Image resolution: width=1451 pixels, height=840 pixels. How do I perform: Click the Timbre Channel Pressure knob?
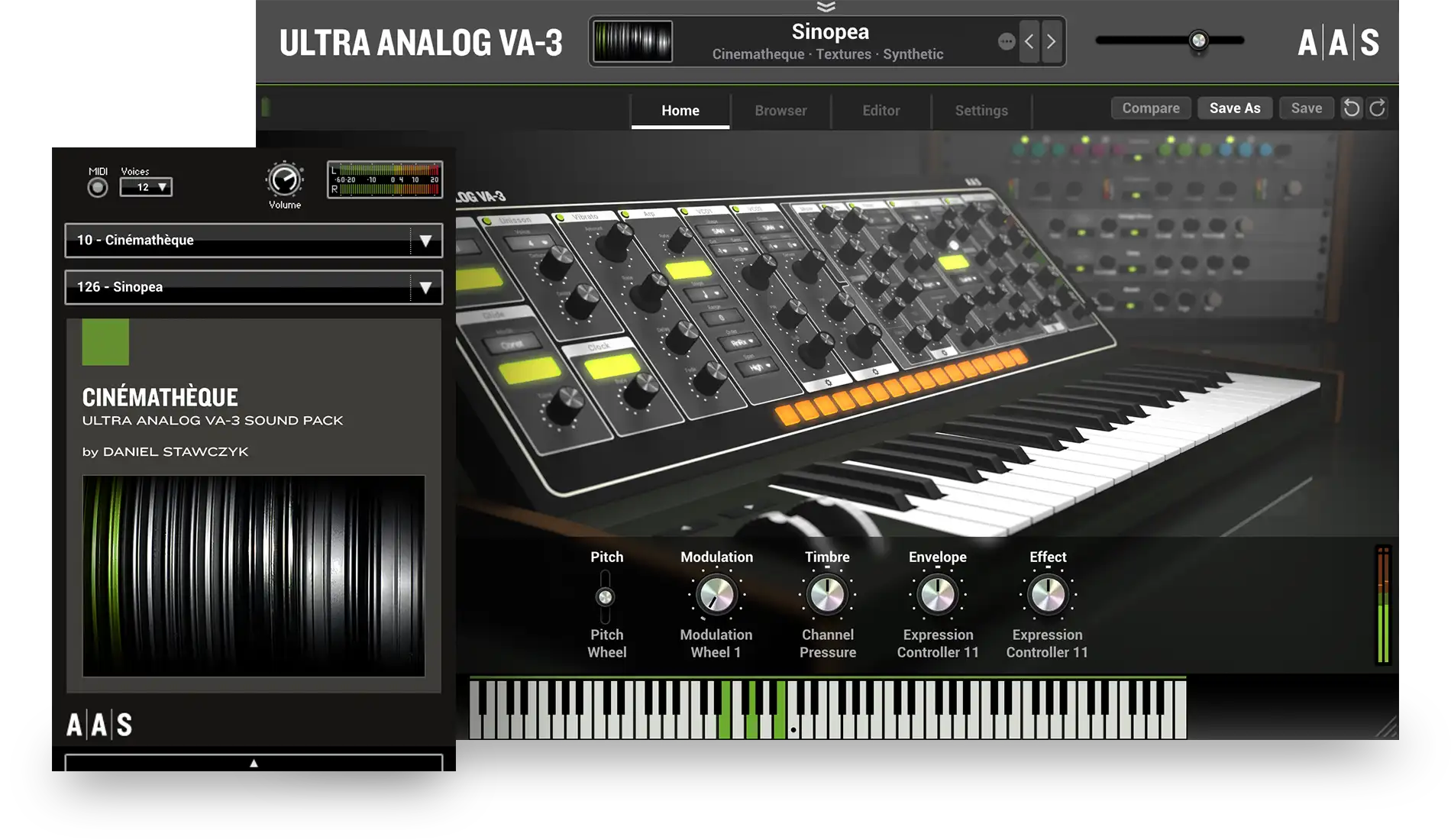[x=827, y=595]
